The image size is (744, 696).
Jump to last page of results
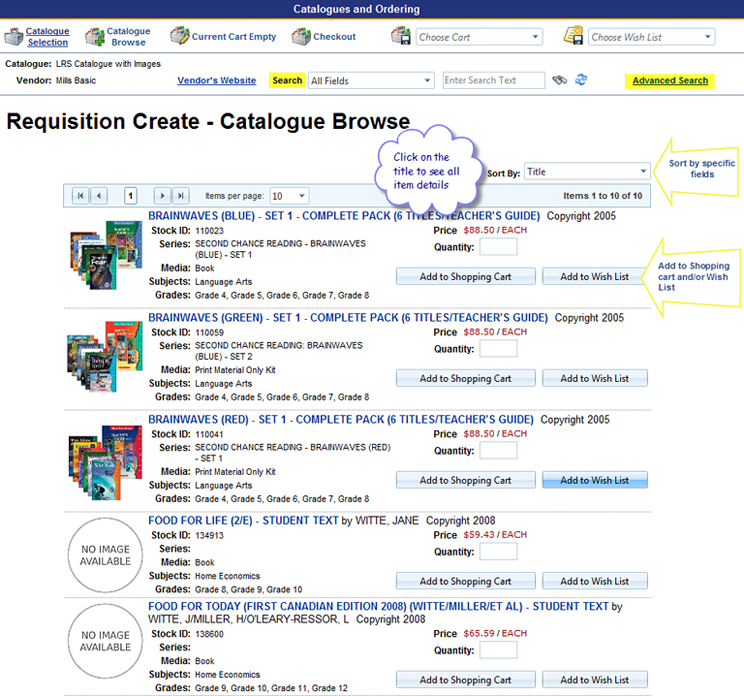tap(181, 195)
